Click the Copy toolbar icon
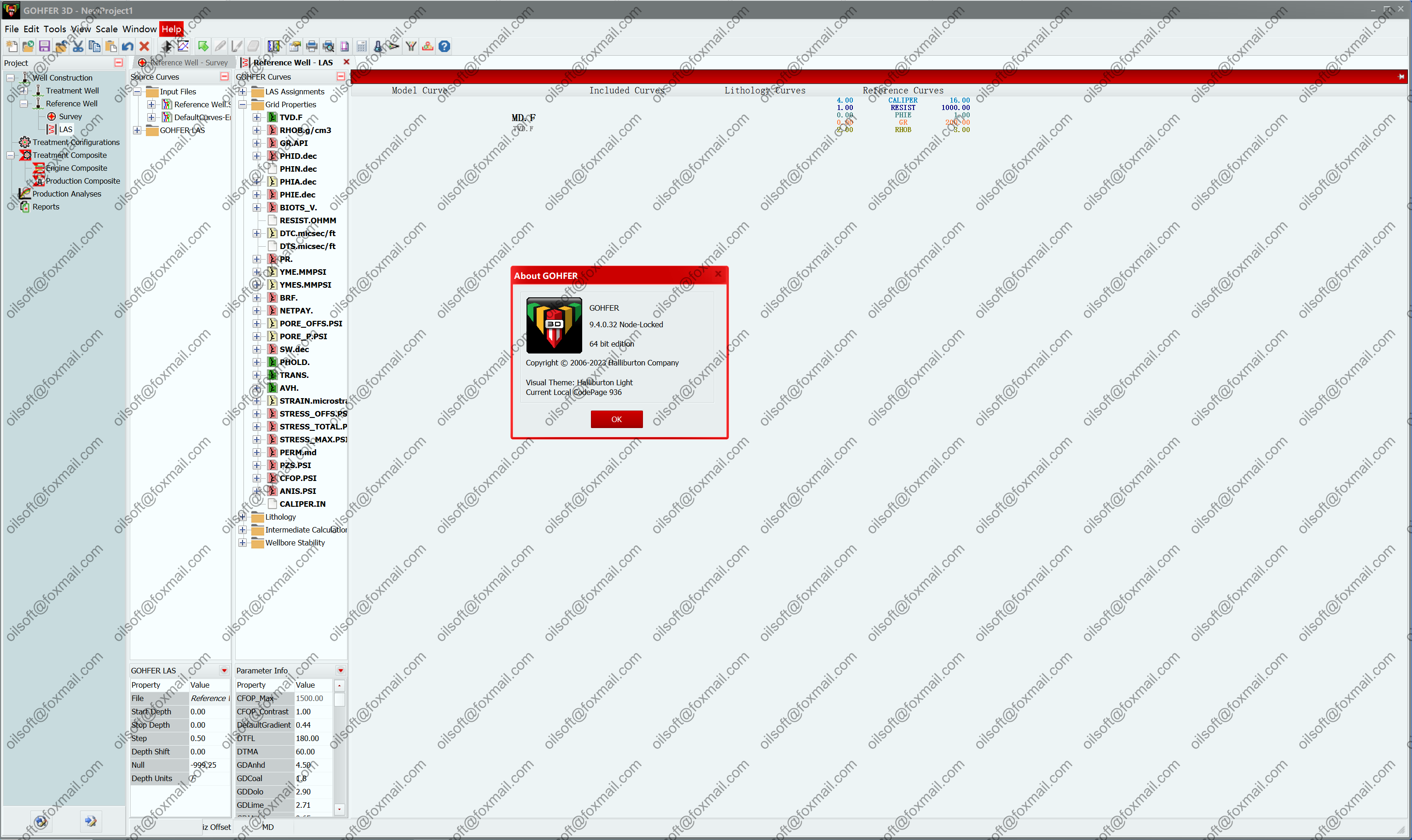 click(94, 46)
